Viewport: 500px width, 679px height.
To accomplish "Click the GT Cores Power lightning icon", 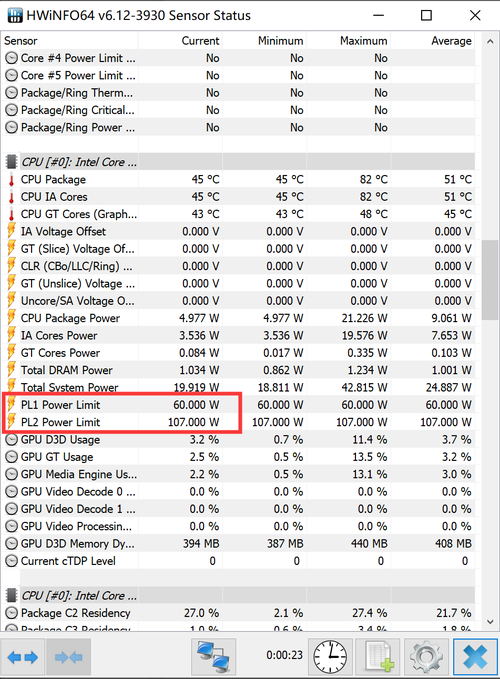I will click(x=11, y=352).
